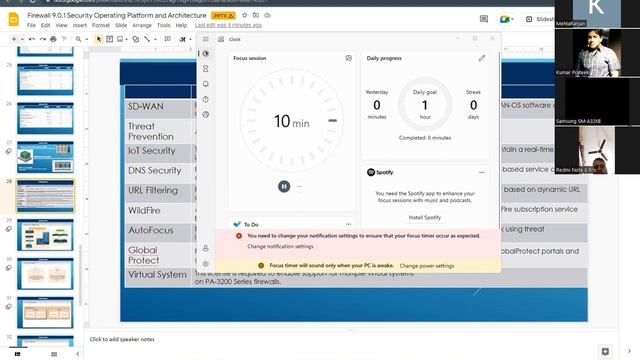Select the Line tool
640x360 pixels.
pos(147,39)
